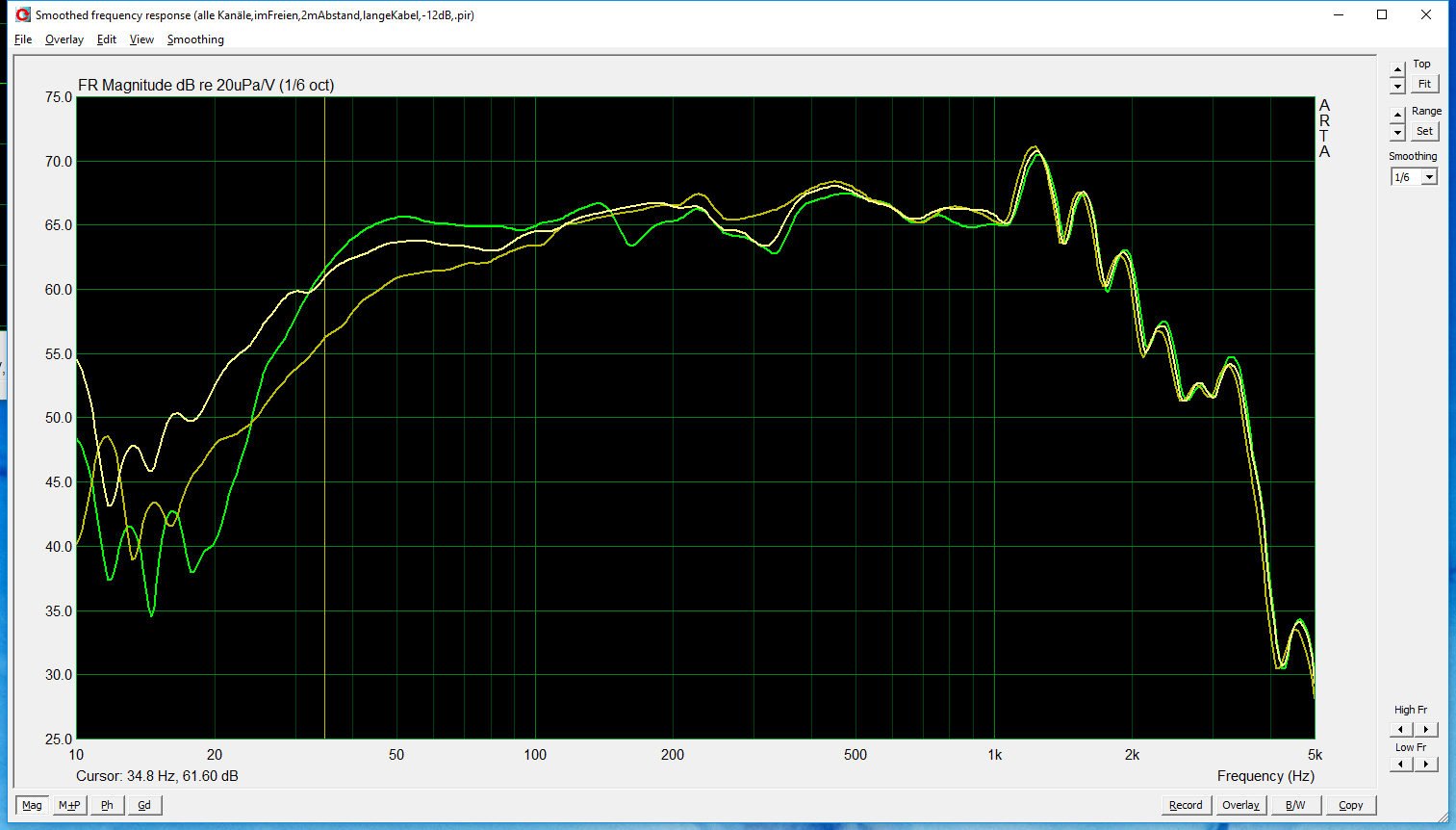Open the Overlay menu in menu bar
Image resolution: width=1456 pixels, height=830 pixels.
pos(64,39)
